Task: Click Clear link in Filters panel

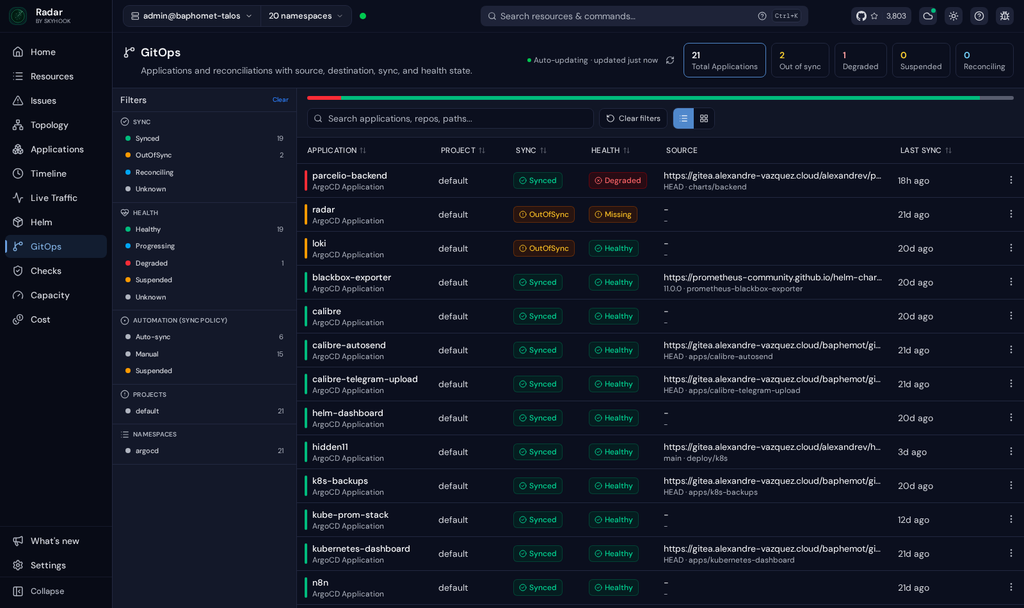Action: [280, 100]
